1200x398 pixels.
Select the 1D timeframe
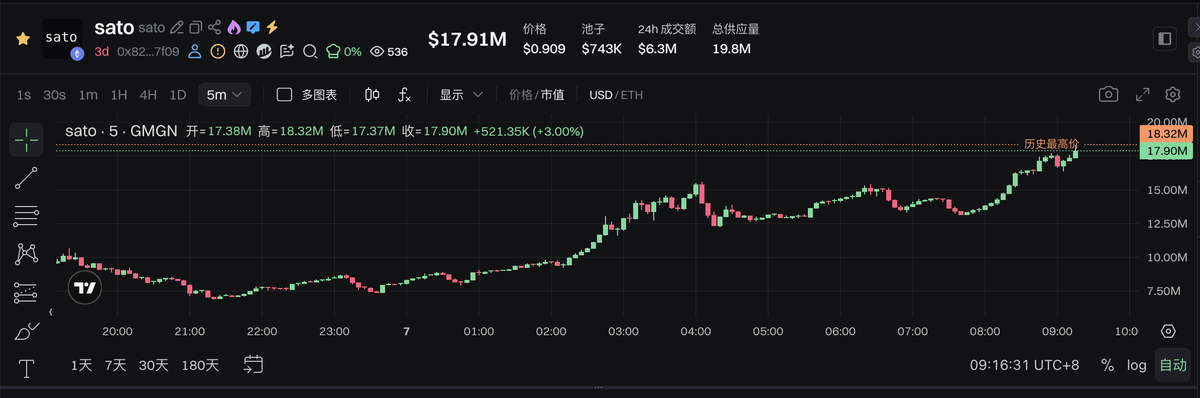178,95
